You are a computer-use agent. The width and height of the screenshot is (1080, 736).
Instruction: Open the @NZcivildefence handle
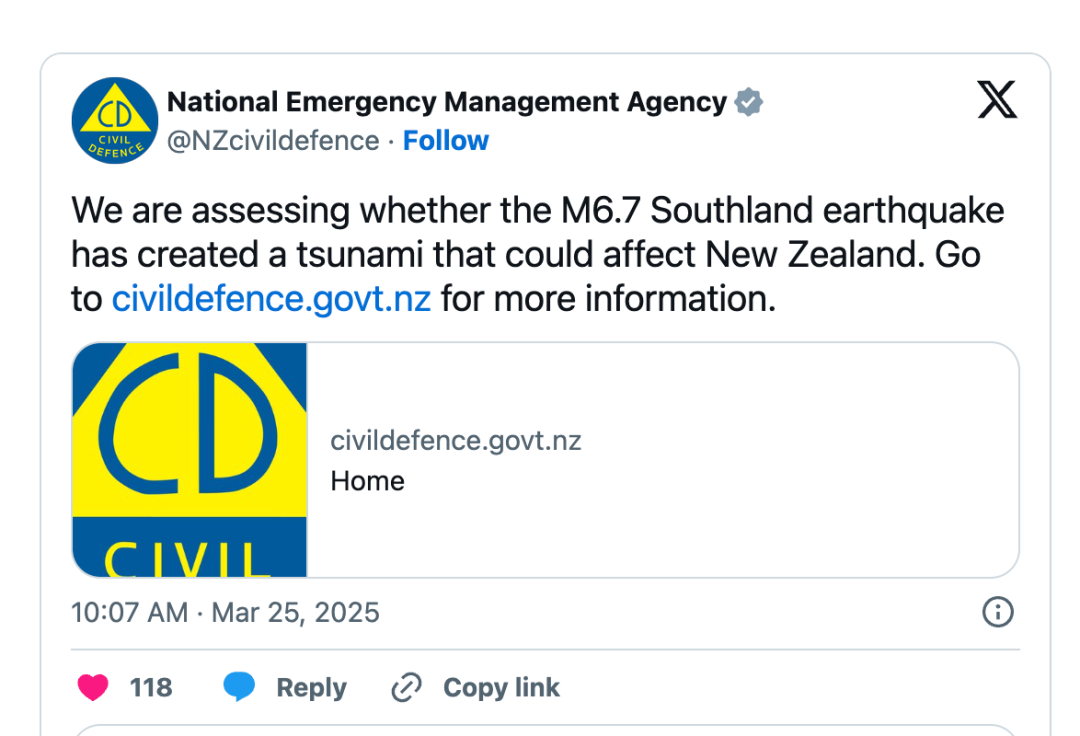273,140
